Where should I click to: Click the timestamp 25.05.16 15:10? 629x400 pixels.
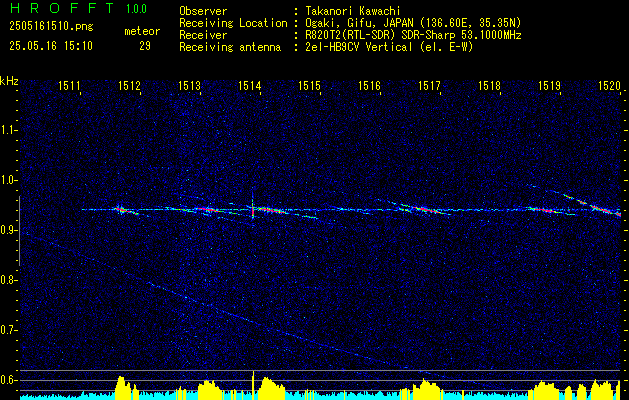pos(51,46)
